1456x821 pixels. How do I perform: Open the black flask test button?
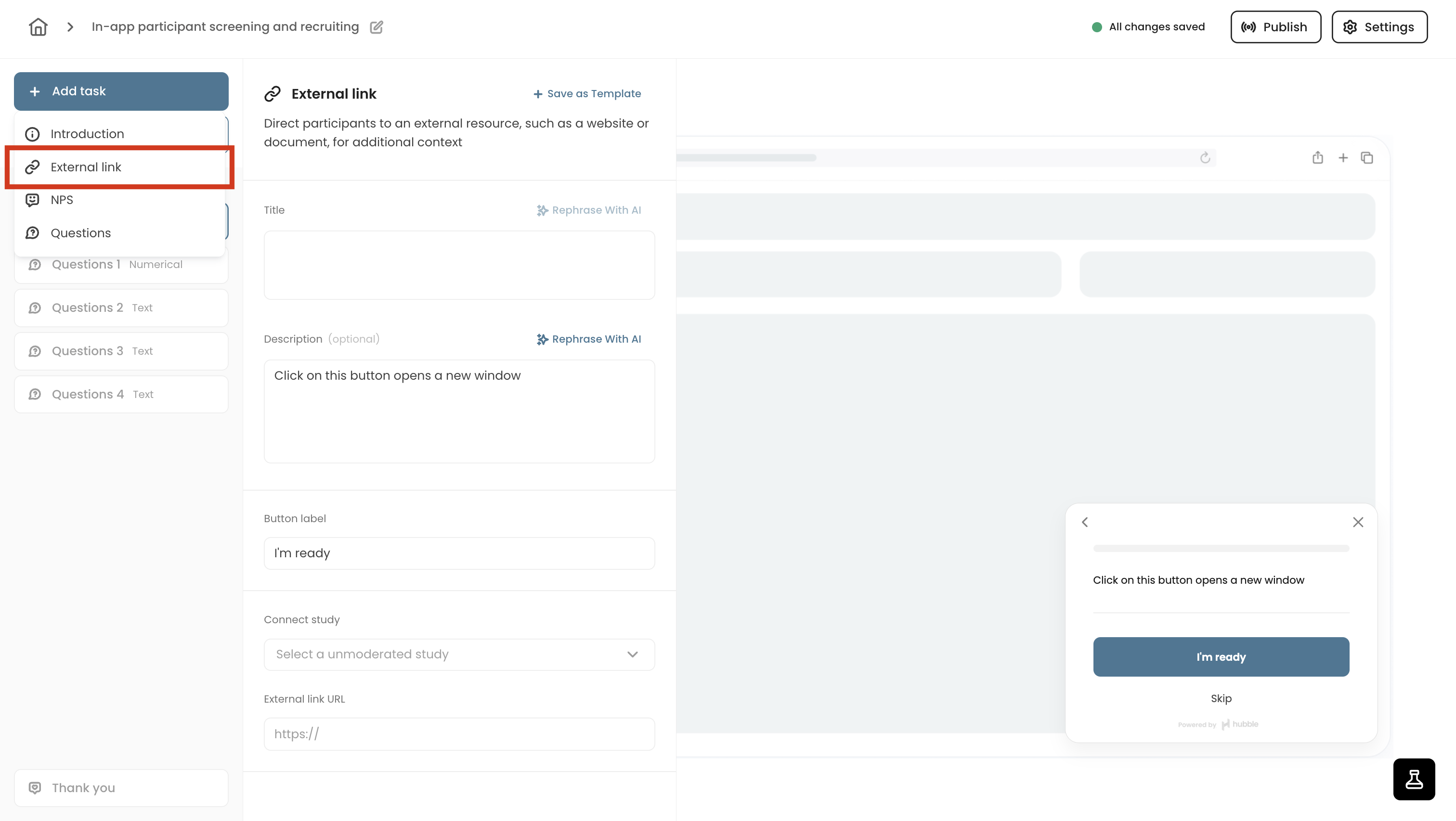1414,779
